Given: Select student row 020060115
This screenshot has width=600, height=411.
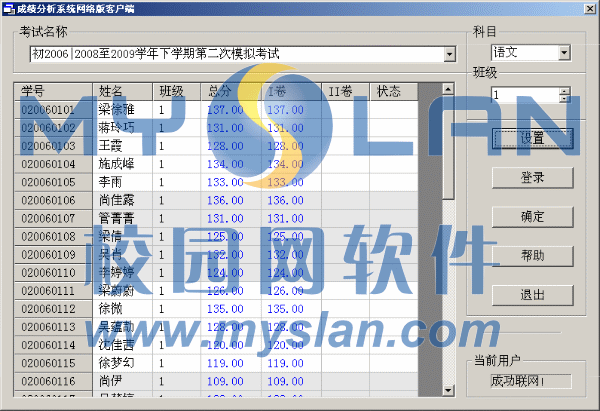Looking at the screenshot, I should [54, 363].
